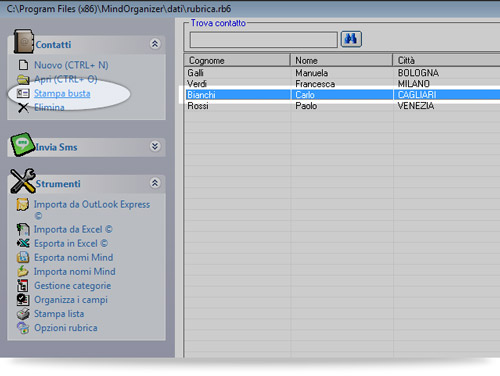Click the name cell Carlo
Image resolution: width=500 pixels, height=376 pixels.
(305, 95)
